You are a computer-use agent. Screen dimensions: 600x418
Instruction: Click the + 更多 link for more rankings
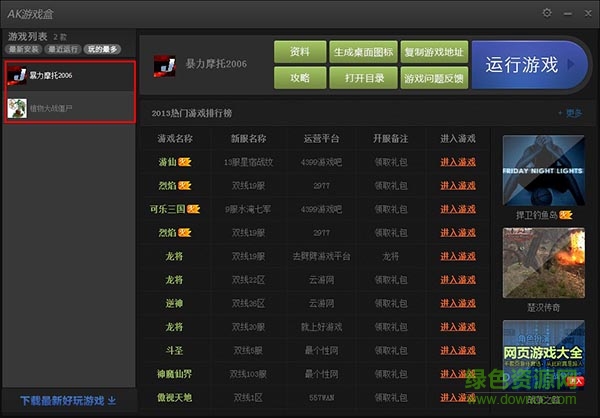(570, 113)
